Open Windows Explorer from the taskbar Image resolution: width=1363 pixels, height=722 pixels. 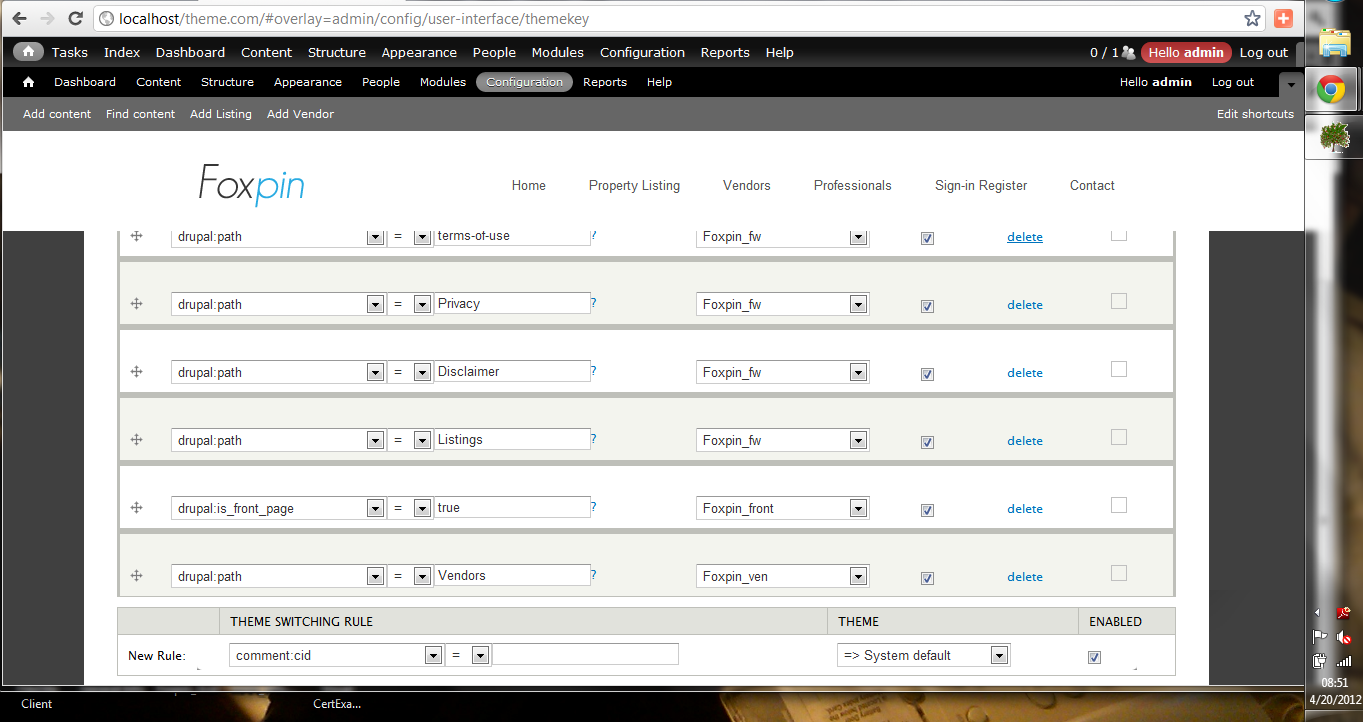[1335, 42]
